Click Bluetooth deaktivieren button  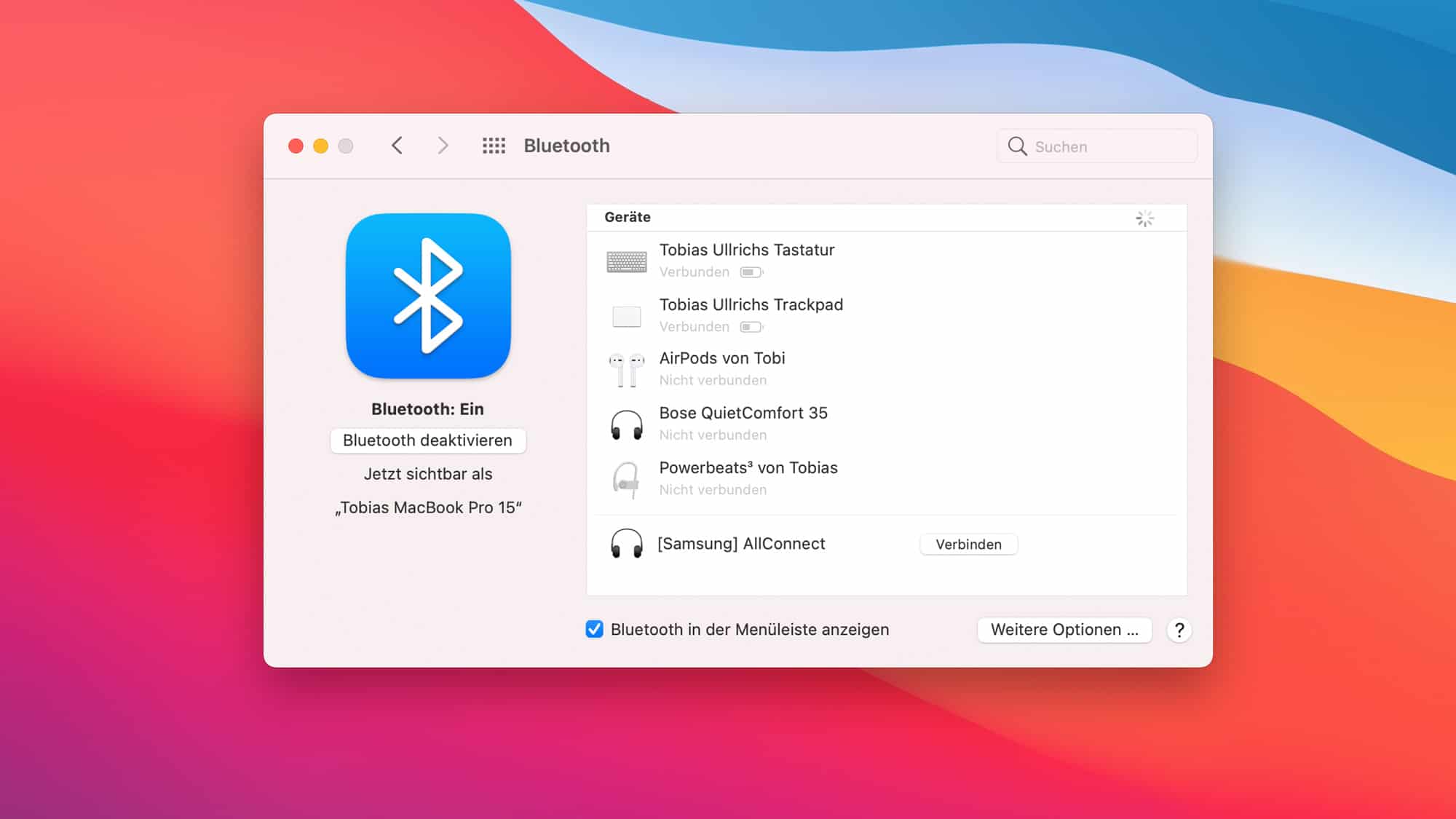(428, 440)
